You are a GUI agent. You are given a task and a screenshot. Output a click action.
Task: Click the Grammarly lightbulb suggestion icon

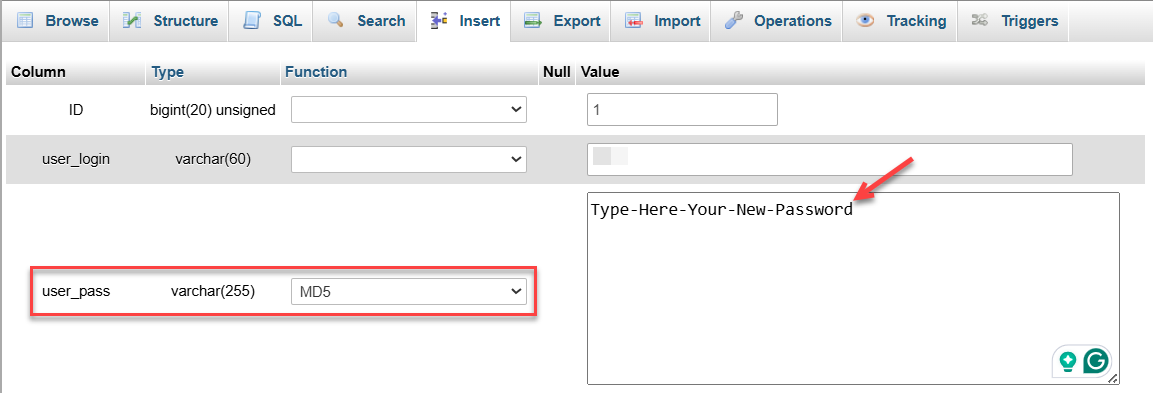pyautogui.click(x=1067, y=361)
